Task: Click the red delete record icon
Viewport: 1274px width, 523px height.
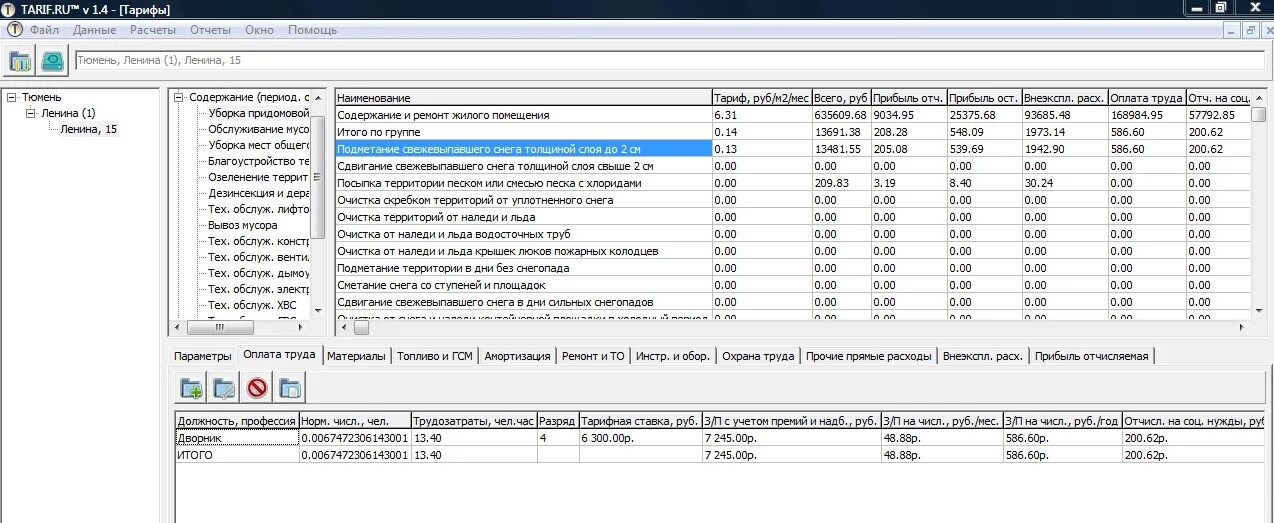Action: point(257,388)
